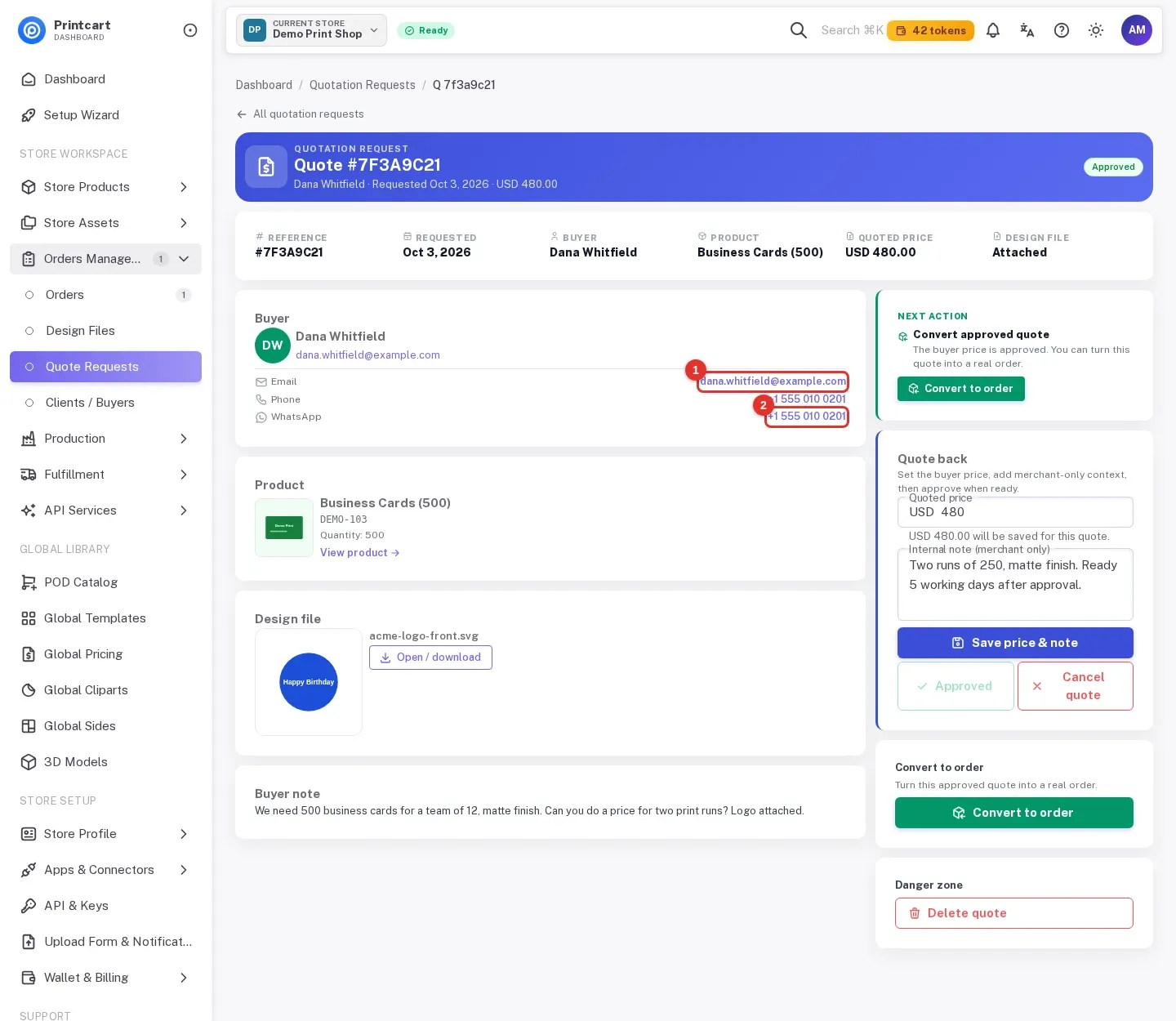Open API & Keys page
This screenshot has height=1021, width=1176.
(x=105, y=906)
